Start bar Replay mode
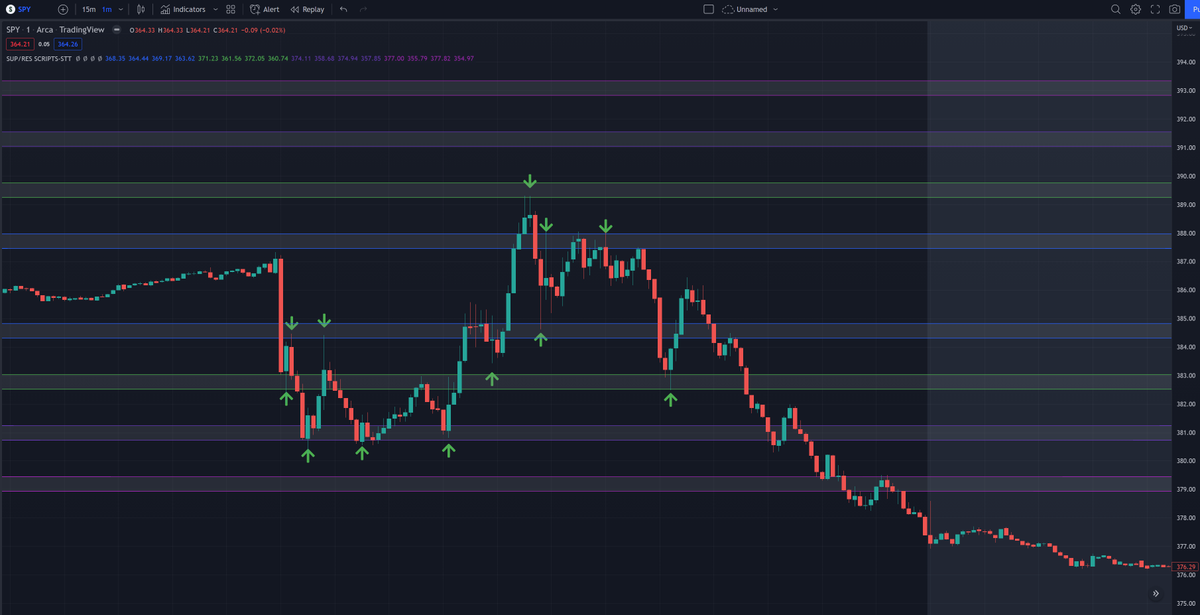 (307, 9)
